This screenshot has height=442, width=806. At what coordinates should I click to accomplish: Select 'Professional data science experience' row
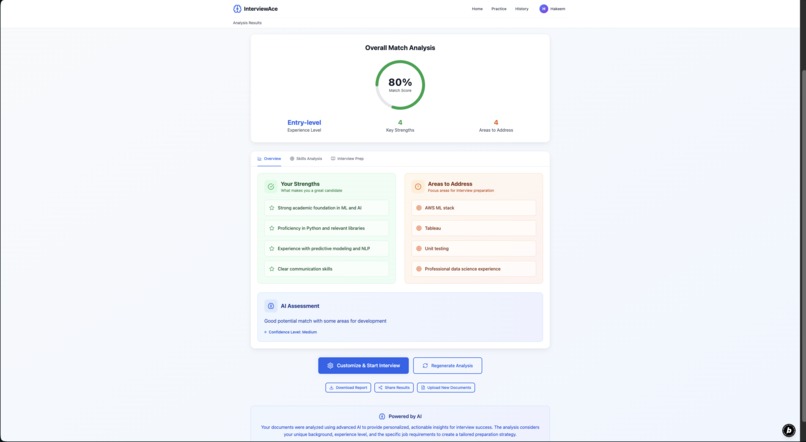(x=474, y=269)
